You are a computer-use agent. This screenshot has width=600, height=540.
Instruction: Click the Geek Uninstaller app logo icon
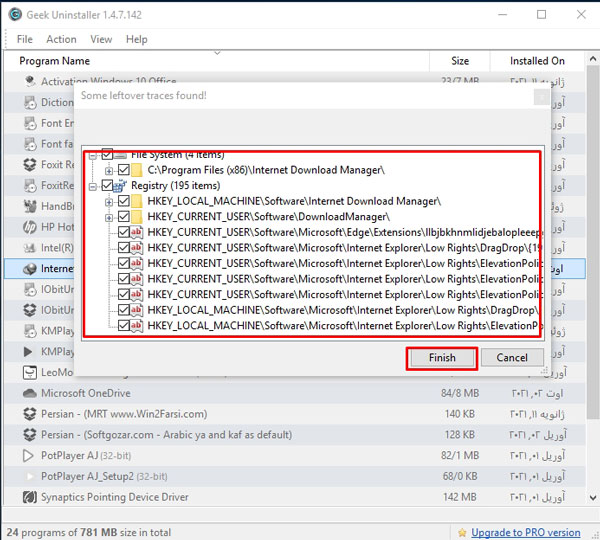tap(15, 15)
